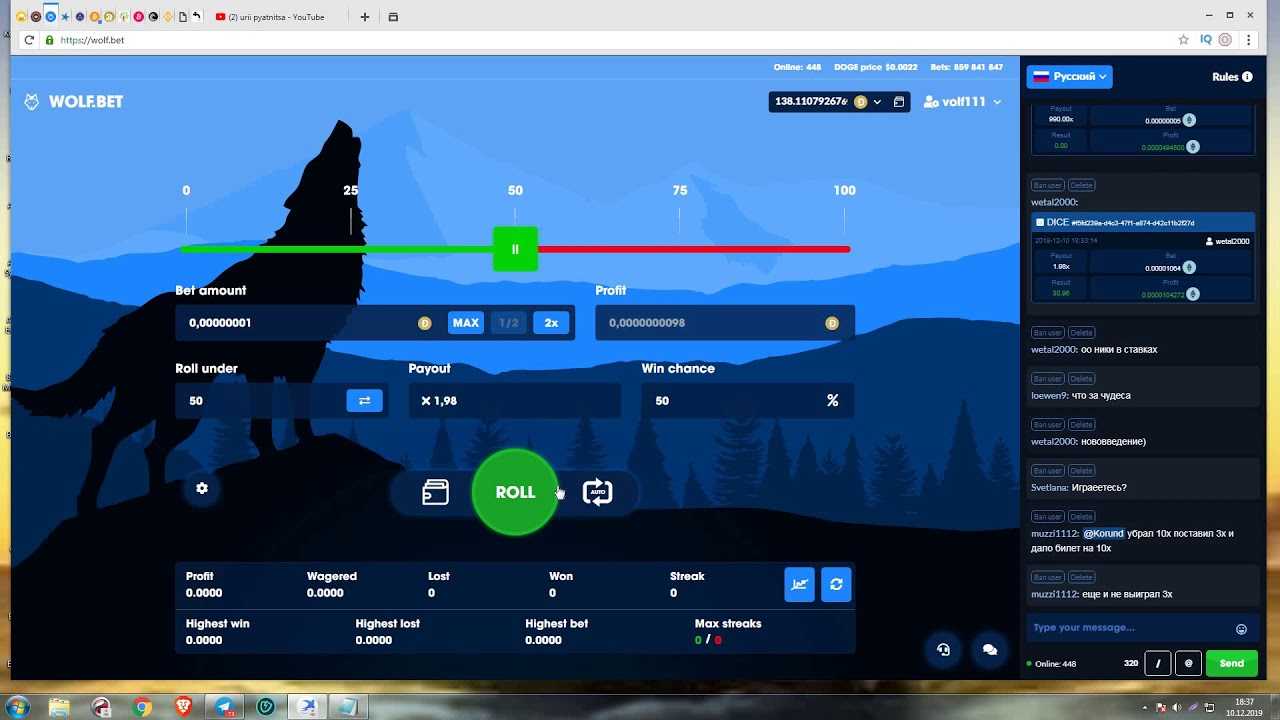Image resolution: width=1280 pixels, height=720 pixels.
Task: Switch to the YouTube browser tab
Action: [x=275, y=17]
